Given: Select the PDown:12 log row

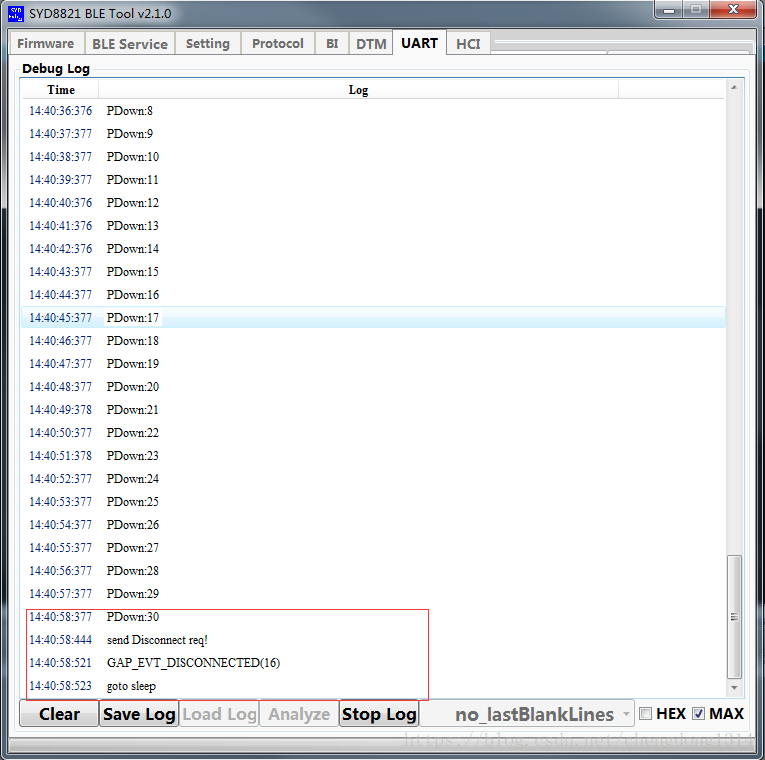Looking at the screenshot, I should (373, 202).
